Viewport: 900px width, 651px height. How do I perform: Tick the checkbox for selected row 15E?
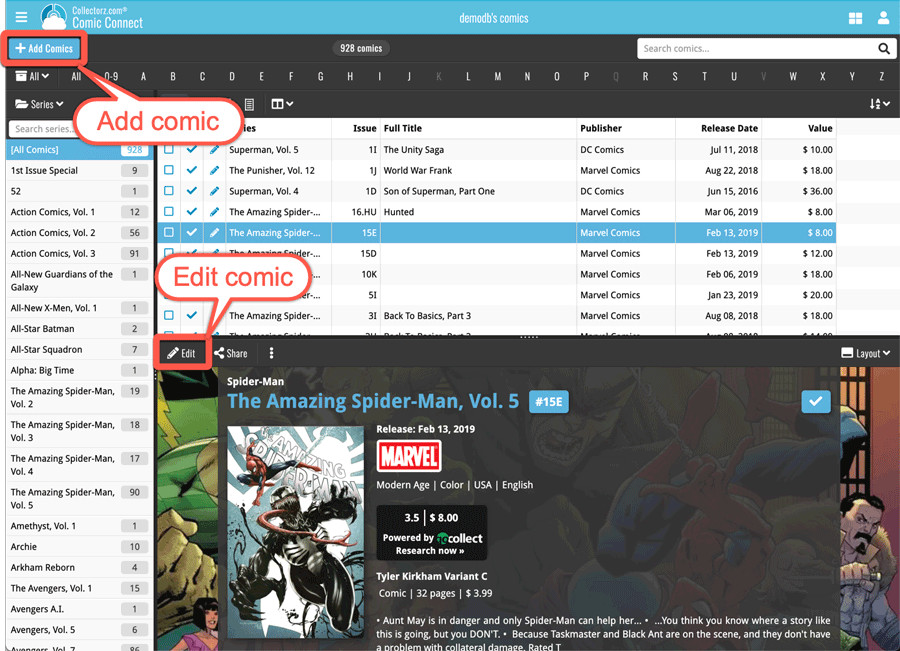pyautogui.click(x=169, y=232)
